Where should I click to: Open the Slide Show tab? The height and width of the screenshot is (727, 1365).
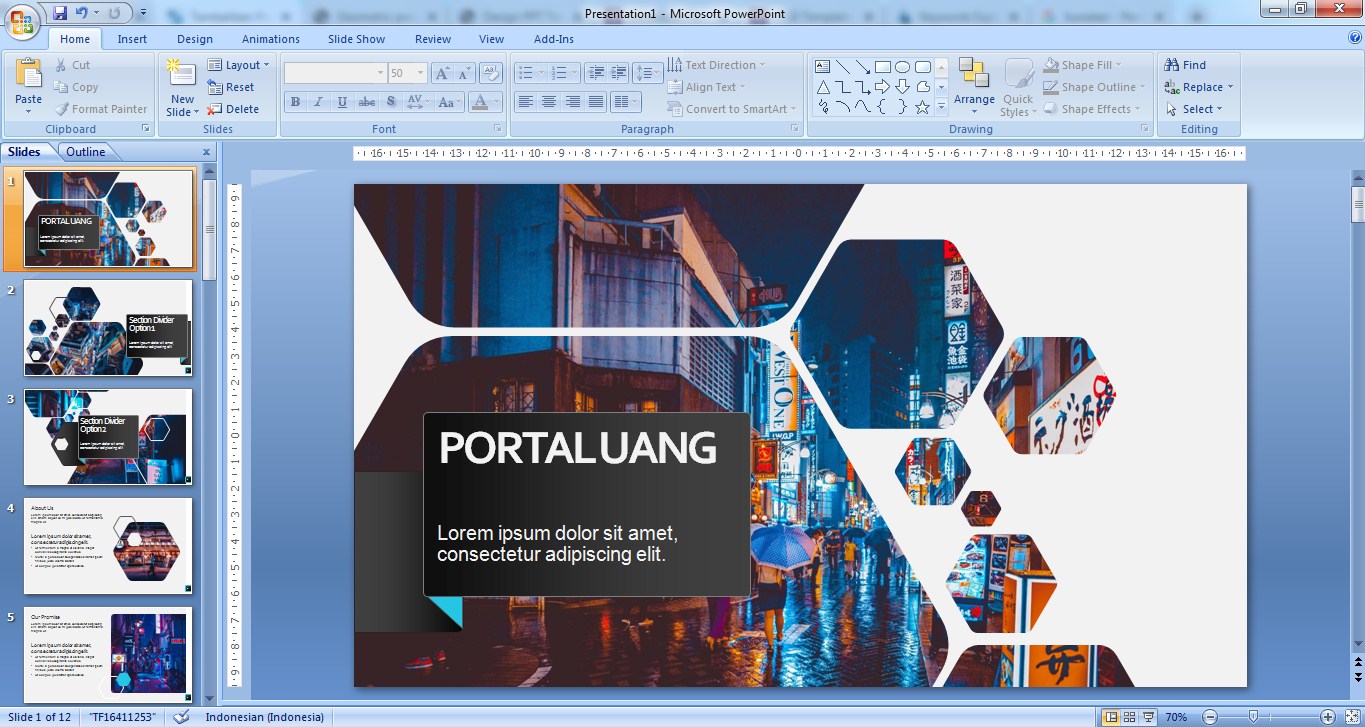(x=357, y=39)
